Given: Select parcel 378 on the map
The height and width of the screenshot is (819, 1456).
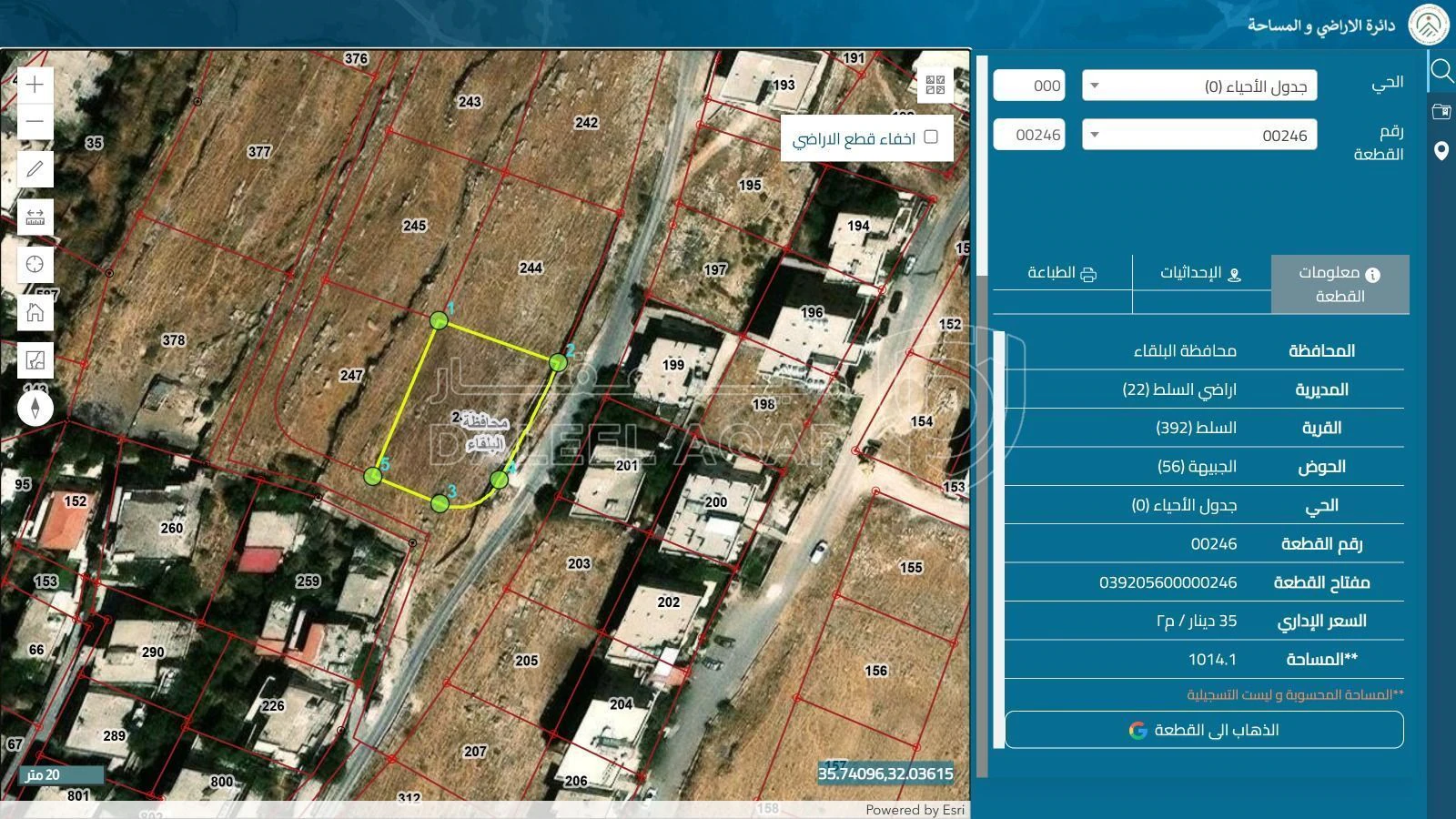Looking at the screenshot, I should (x=173, y=340).
